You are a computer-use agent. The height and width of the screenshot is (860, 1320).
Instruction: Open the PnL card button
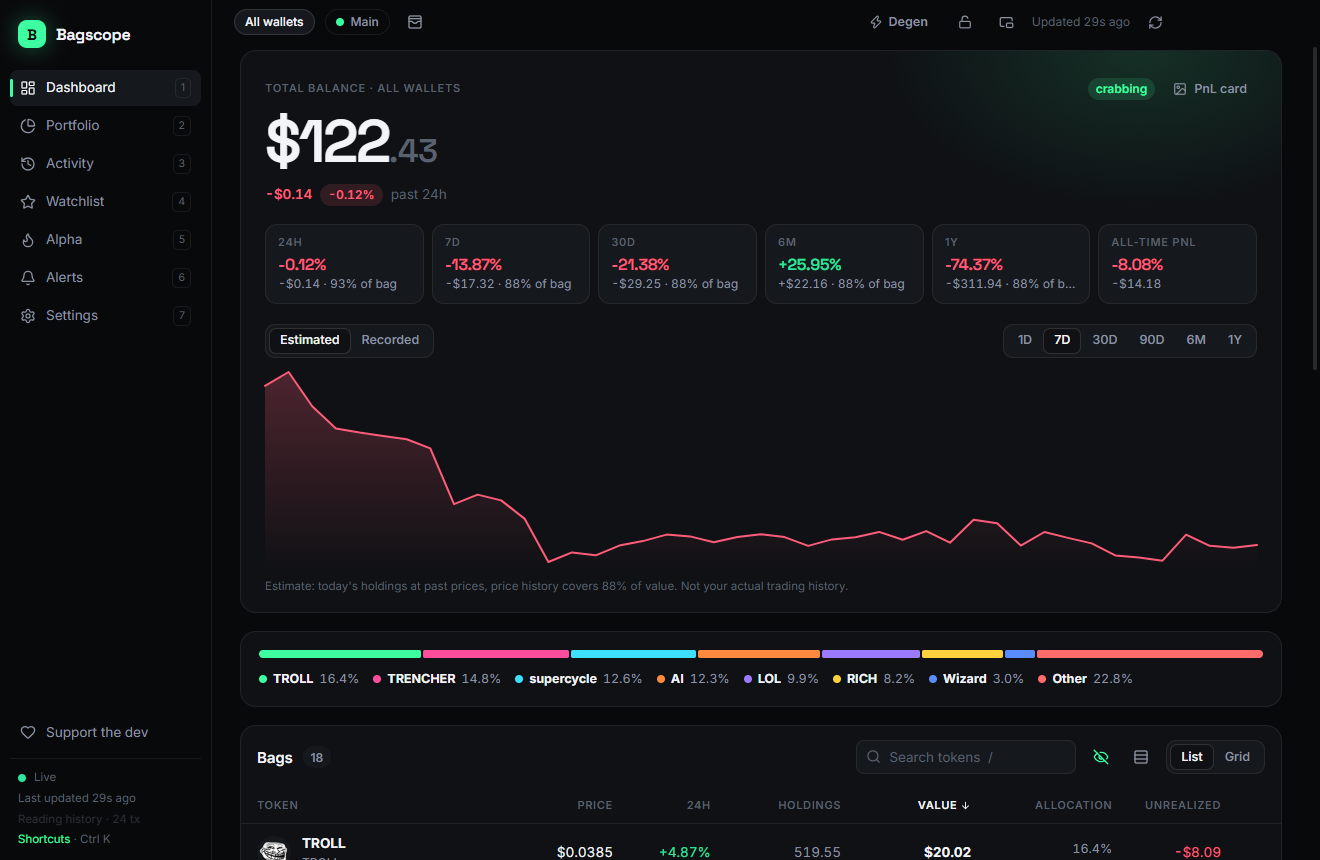tap(1210, 89)
